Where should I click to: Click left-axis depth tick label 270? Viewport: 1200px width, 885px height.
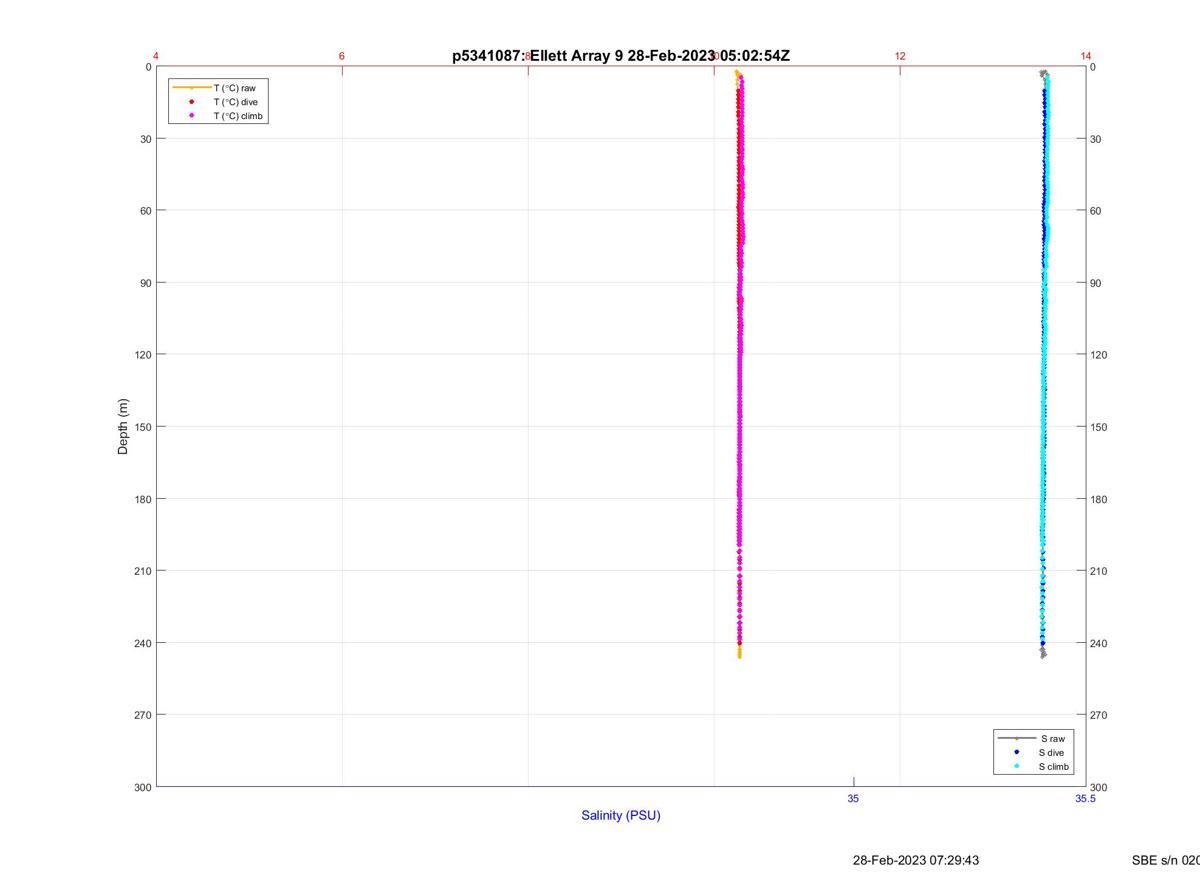point(142,715)
